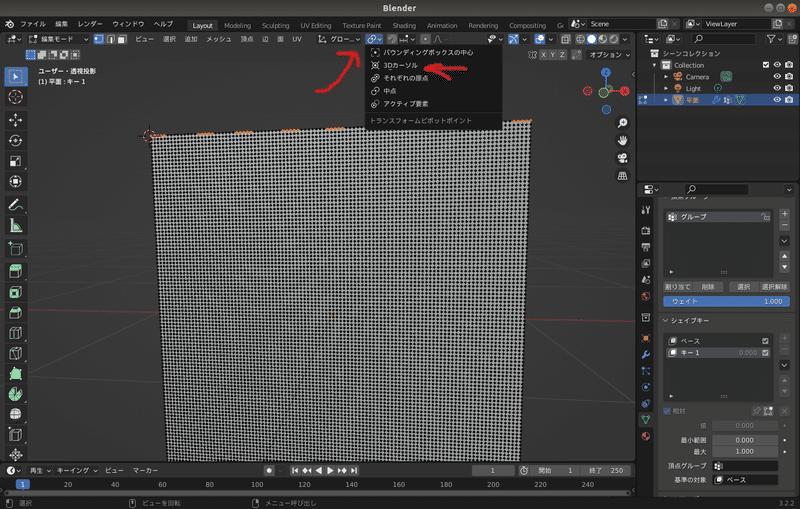
Task: Adjust ウェイト weight slider
Action: [726, 301]
